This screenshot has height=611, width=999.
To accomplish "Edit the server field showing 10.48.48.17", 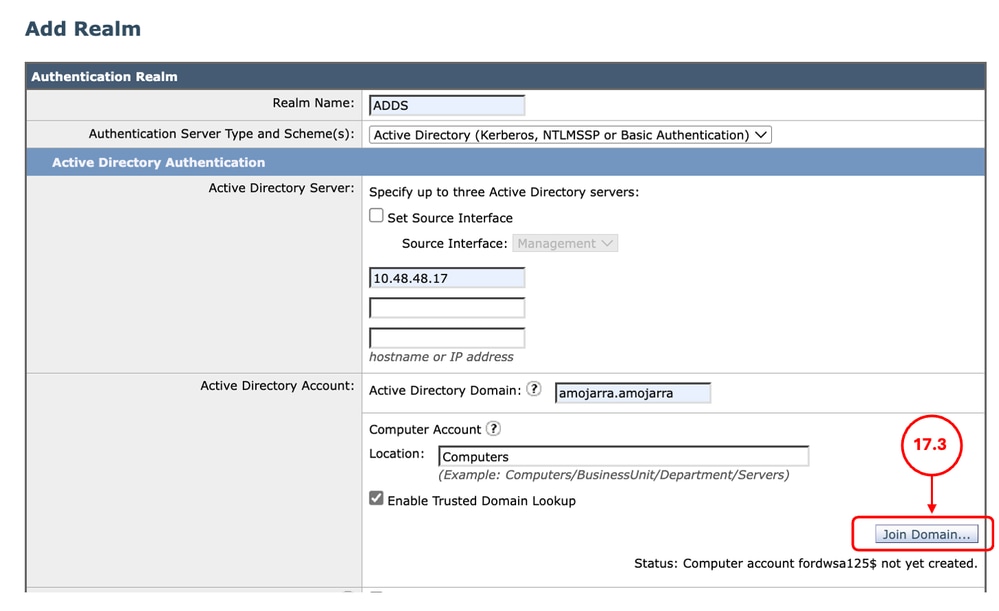I will pos(447,277).
